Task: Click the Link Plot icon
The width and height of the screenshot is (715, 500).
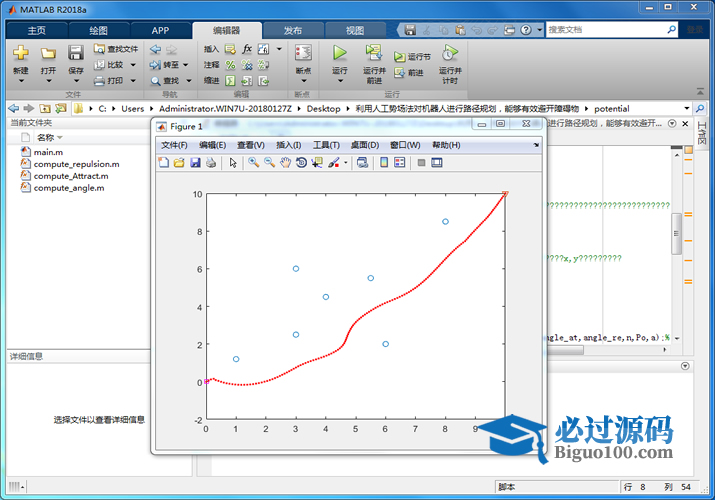Action: [x=363, y=162]
